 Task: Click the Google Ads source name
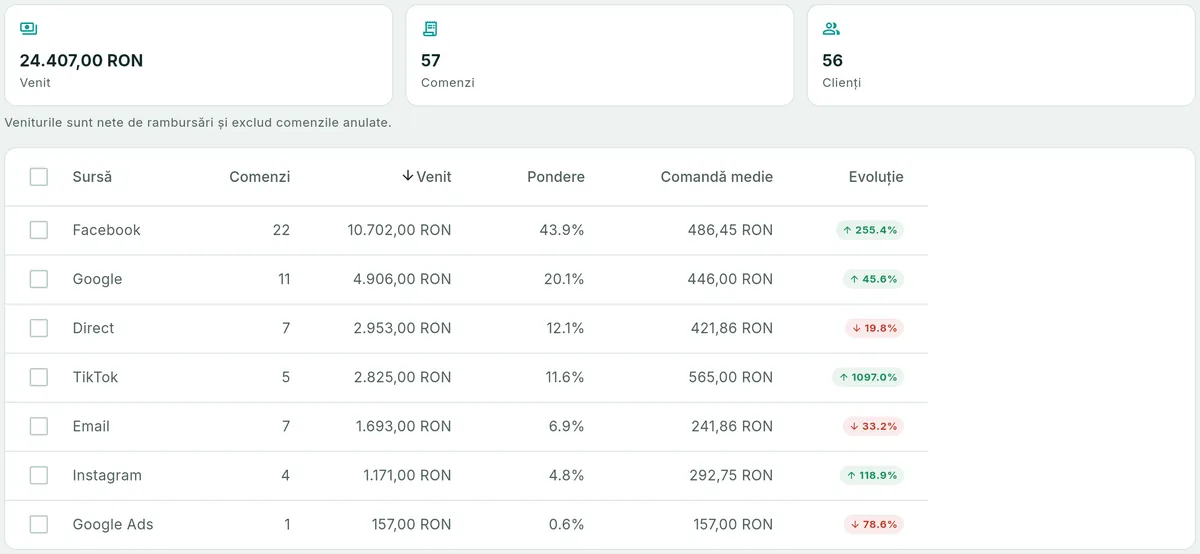113,524
